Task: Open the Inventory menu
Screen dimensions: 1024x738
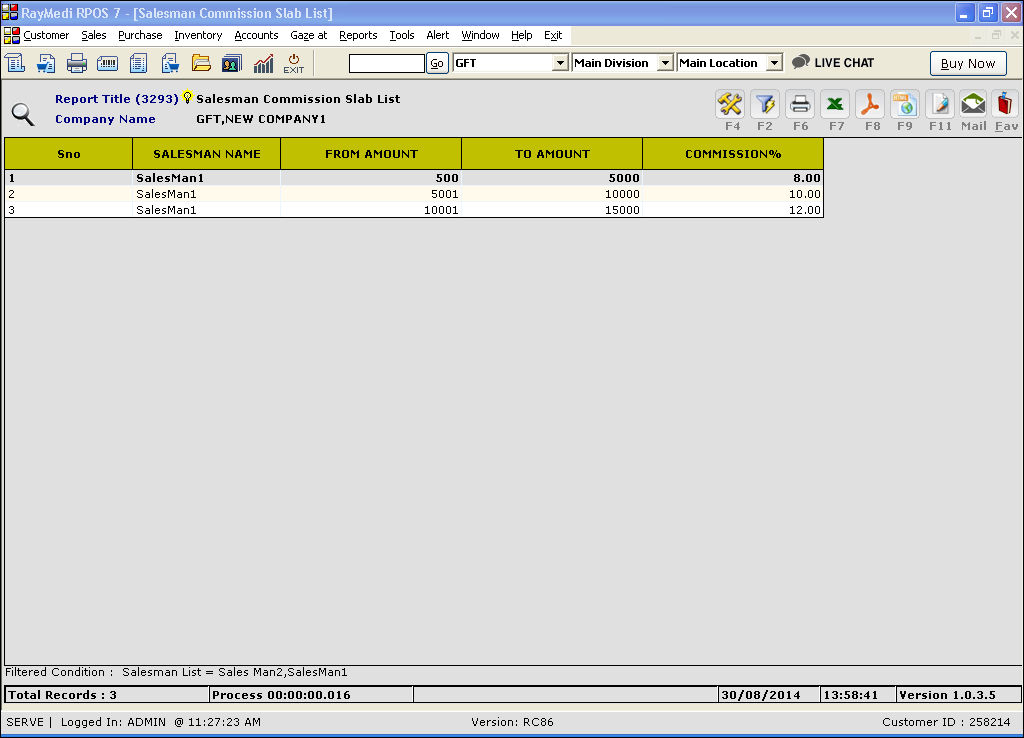Action: click(198, 35)
